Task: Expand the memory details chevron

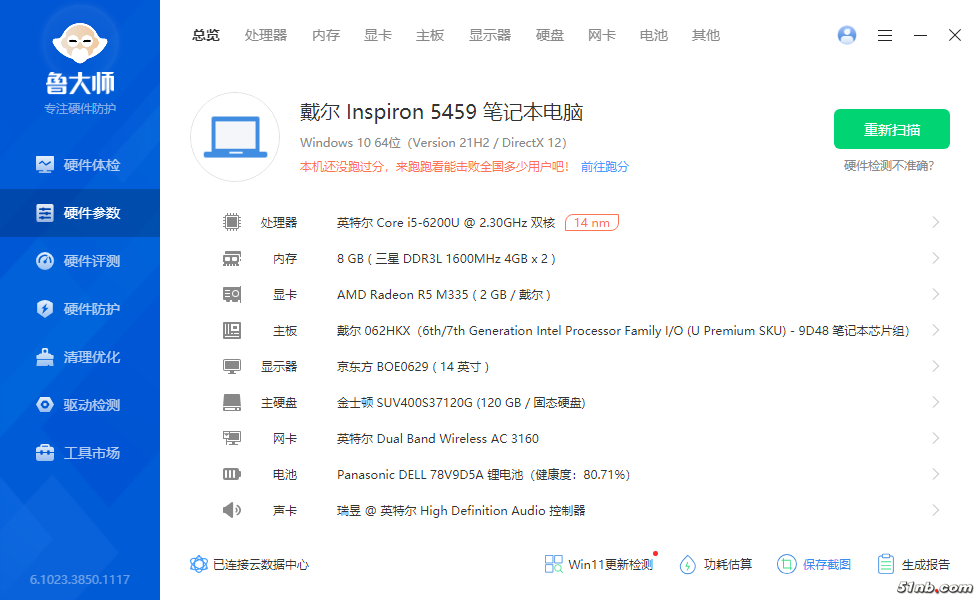Action: pos(935,258)
